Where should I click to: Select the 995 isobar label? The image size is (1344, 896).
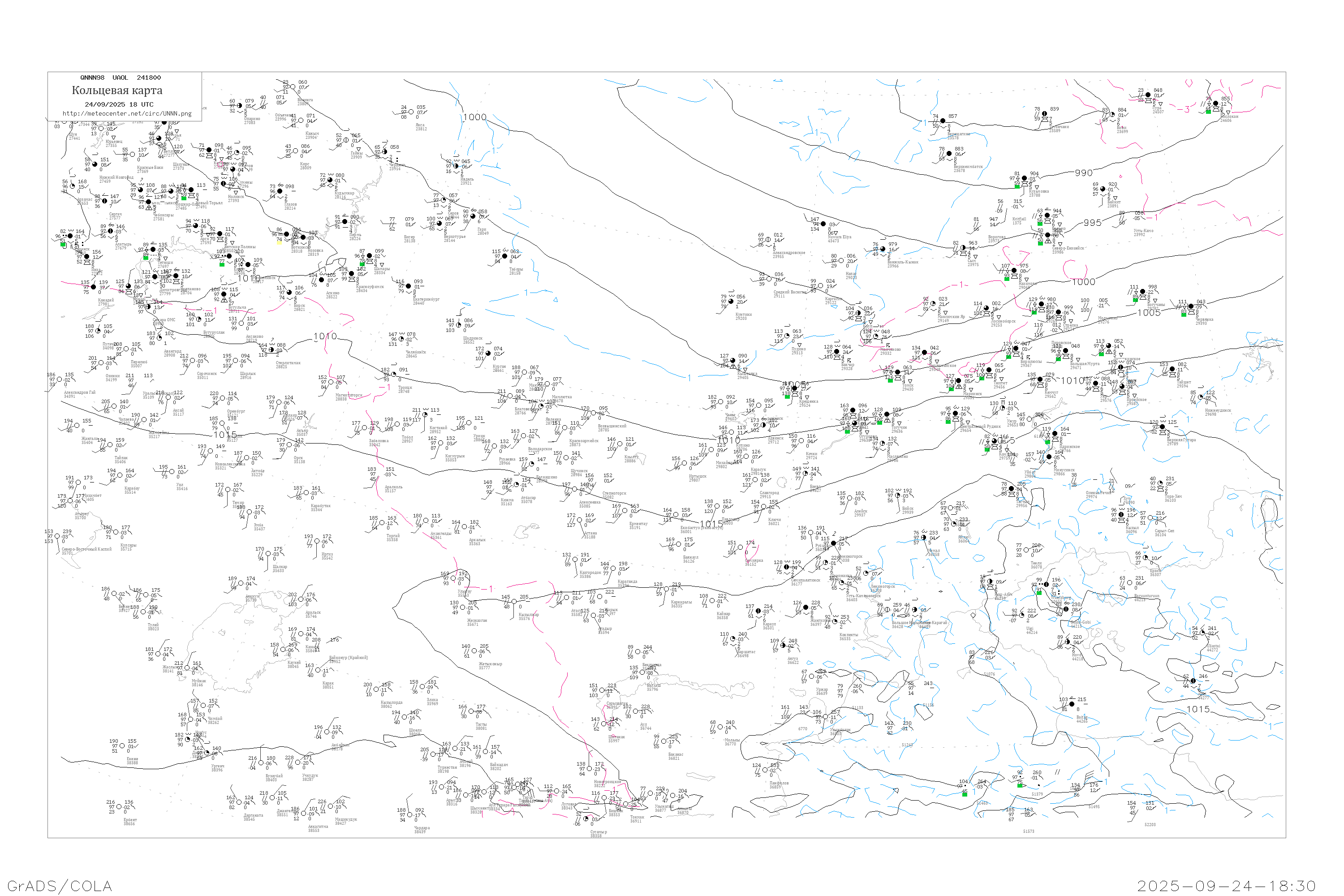[x=1092, y=223]
